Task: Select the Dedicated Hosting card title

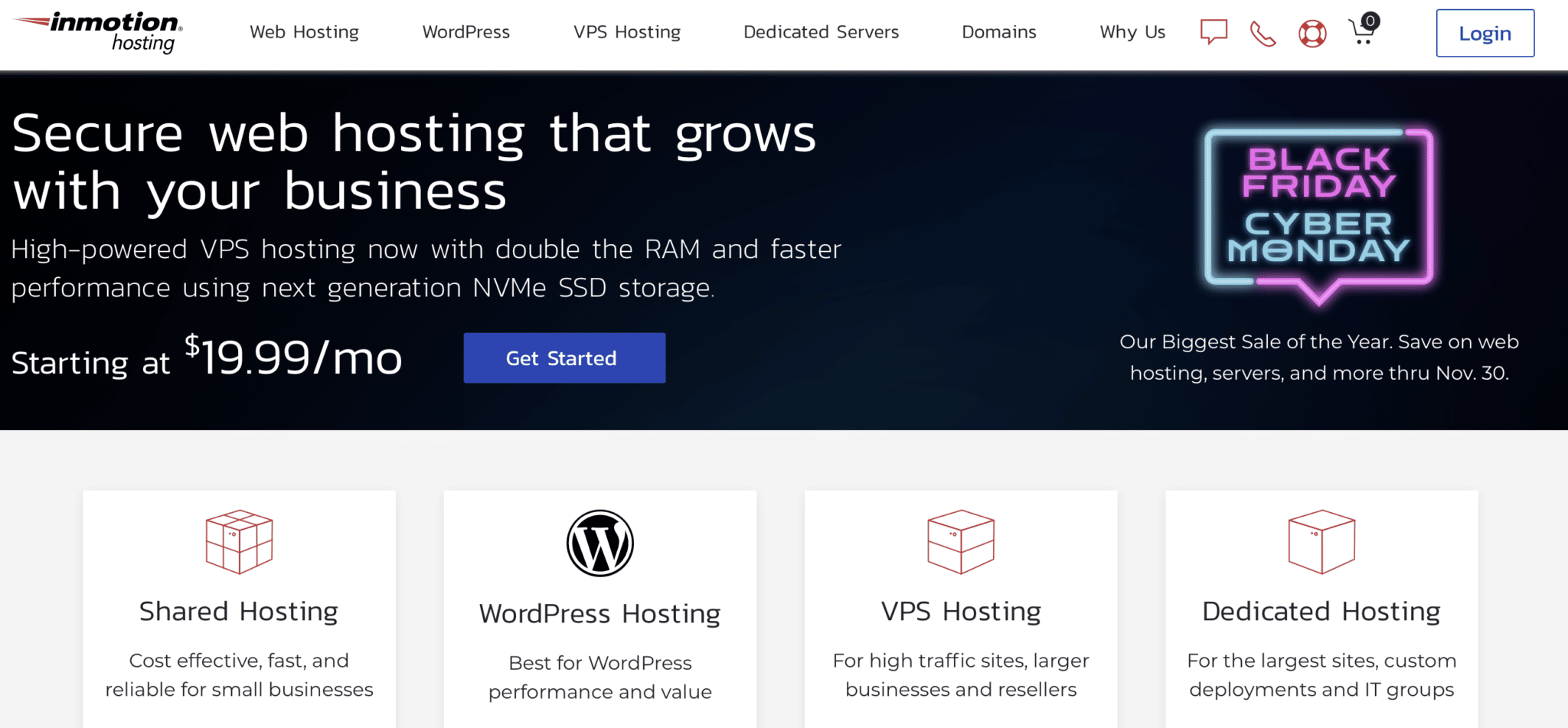Action: point(1321,611)
